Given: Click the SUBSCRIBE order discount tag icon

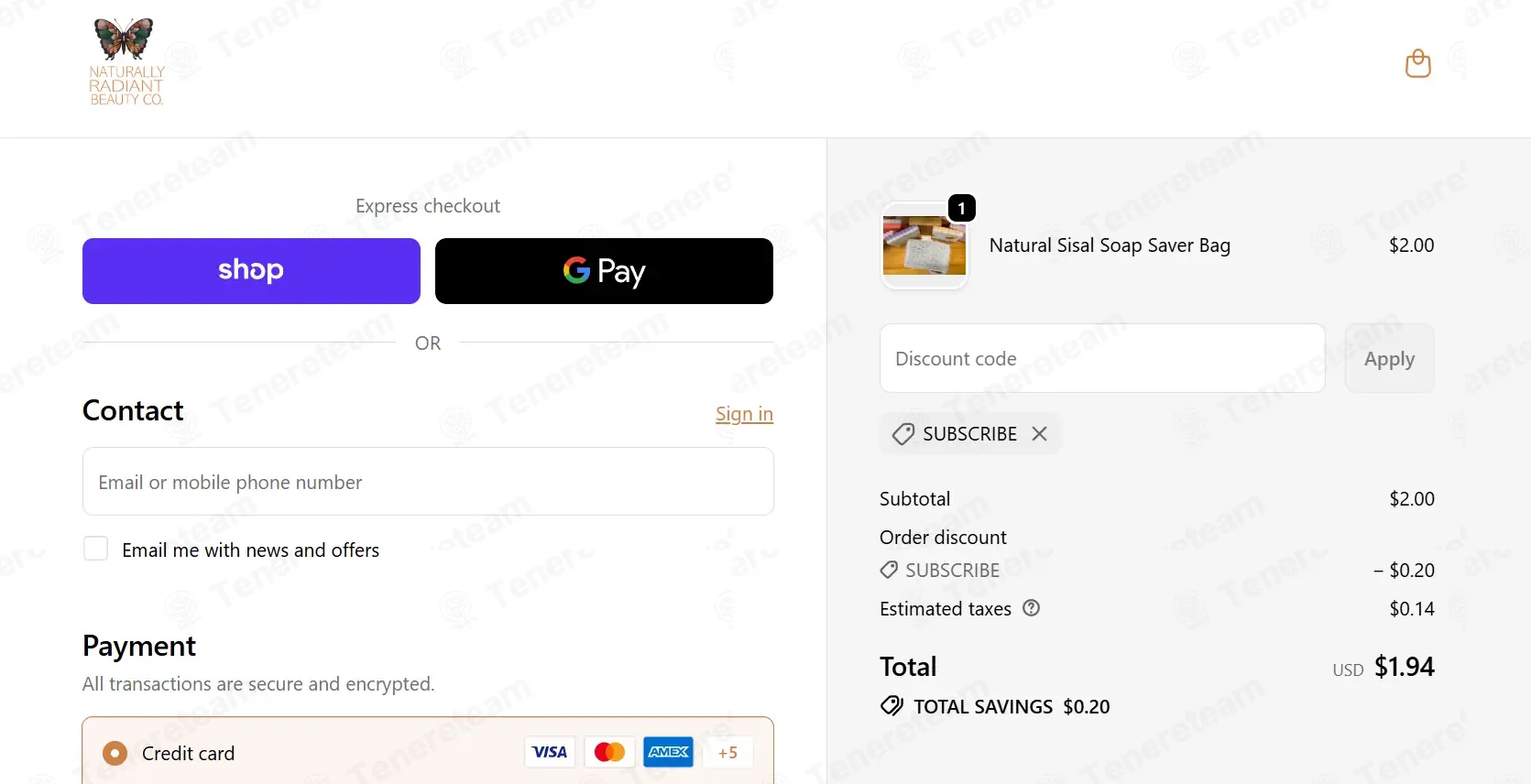Looking at the screenshot, I should tap(889, 570).
